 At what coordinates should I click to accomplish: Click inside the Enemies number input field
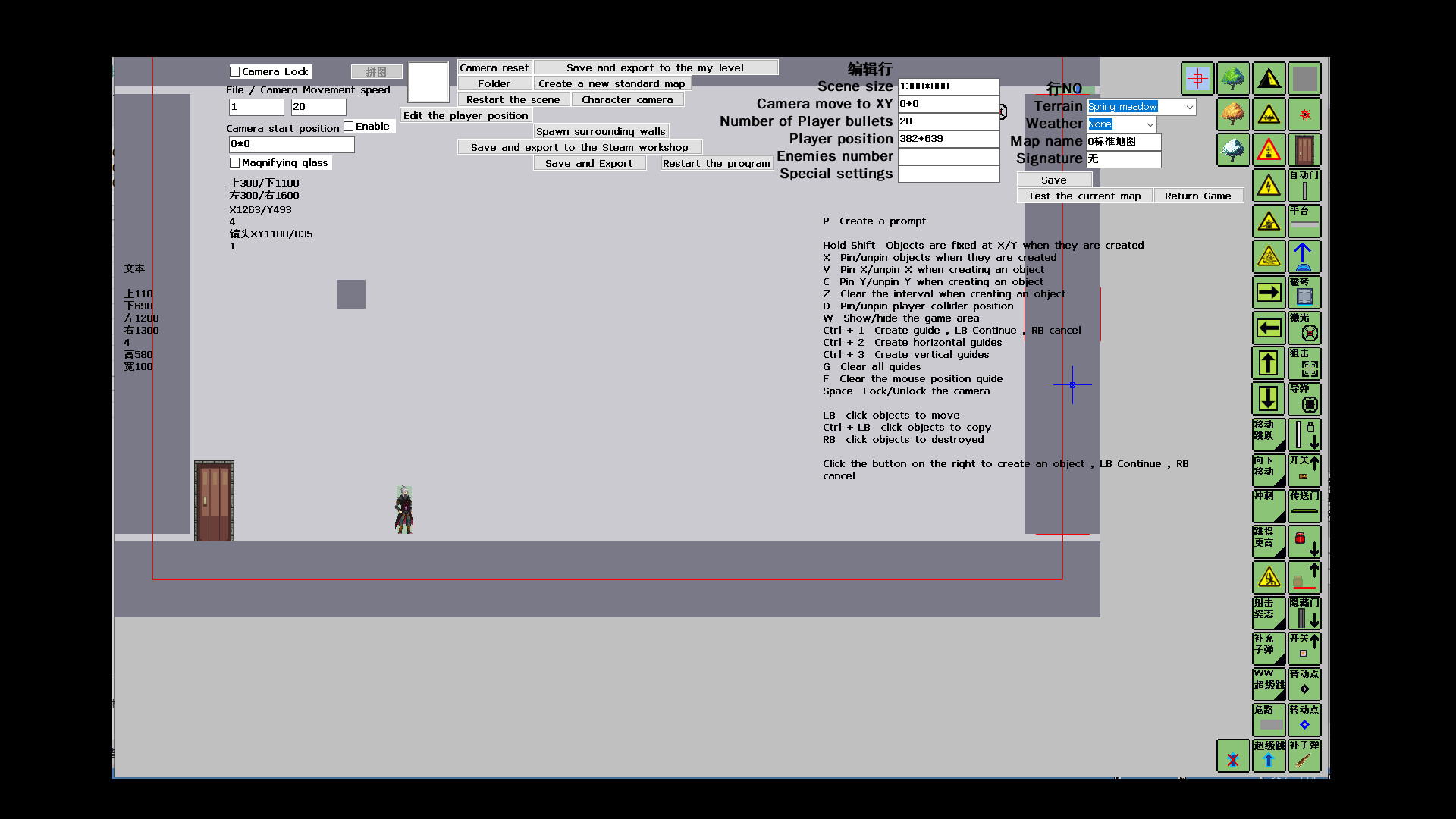[x=949, y=157]
